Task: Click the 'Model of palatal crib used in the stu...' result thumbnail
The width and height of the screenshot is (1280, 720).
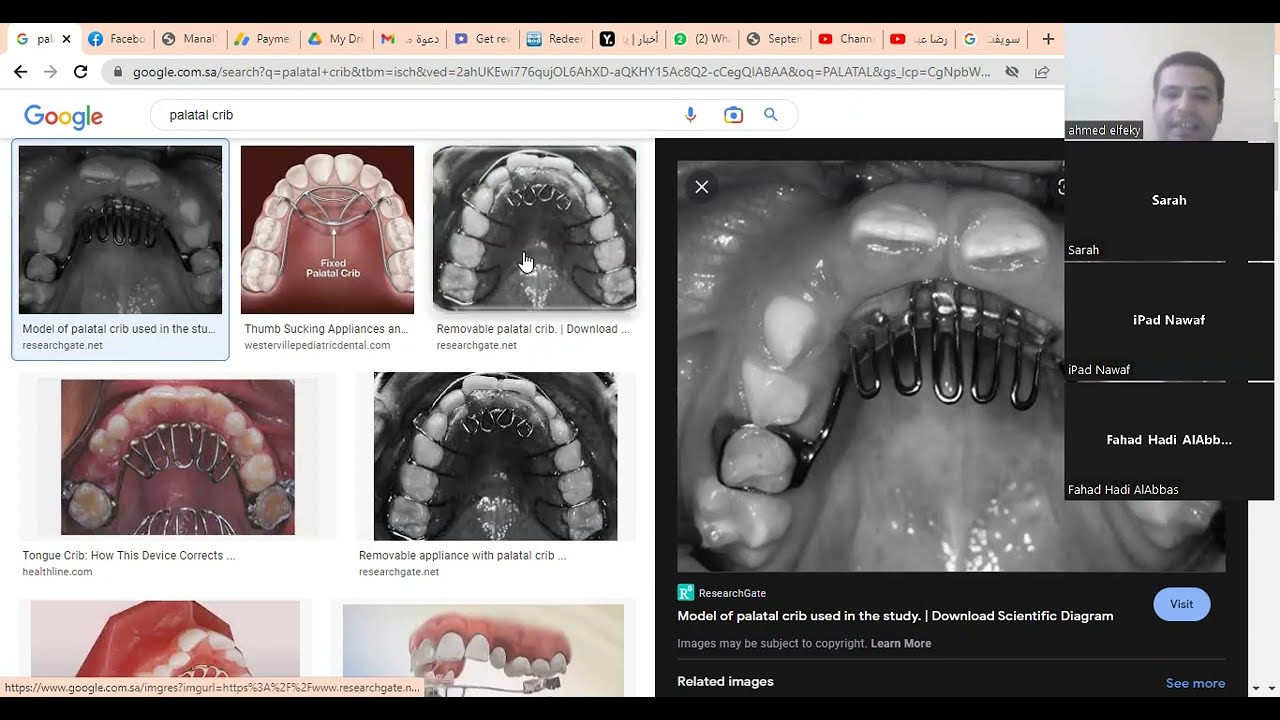Action: [x=120, y=230]
